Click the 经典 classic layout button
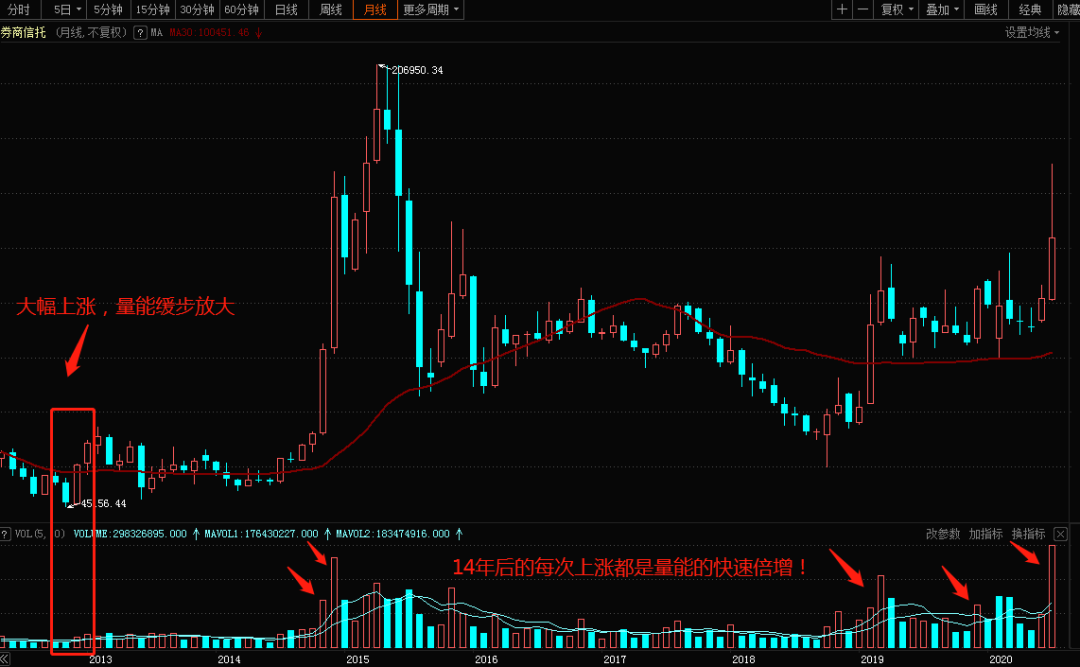1080x667 pixels. click(x=1030, y=10)
